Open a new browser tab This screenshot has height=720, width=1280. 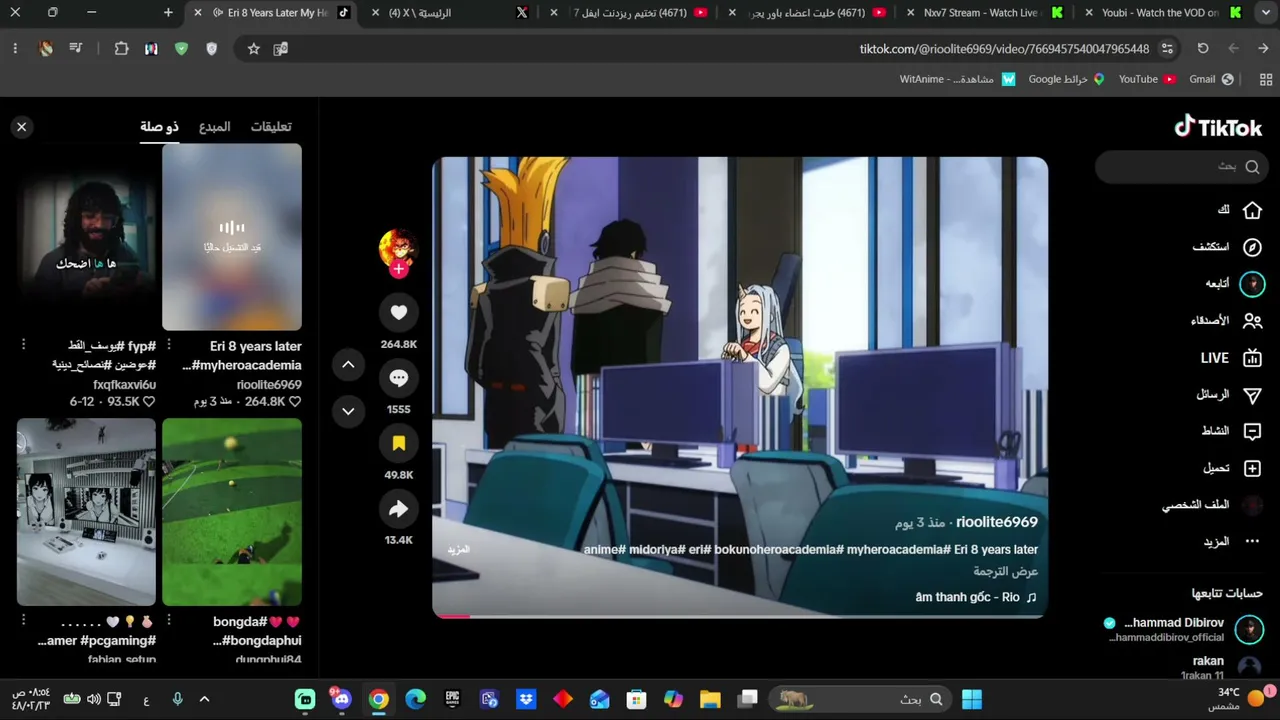click(x=168, y=13)
